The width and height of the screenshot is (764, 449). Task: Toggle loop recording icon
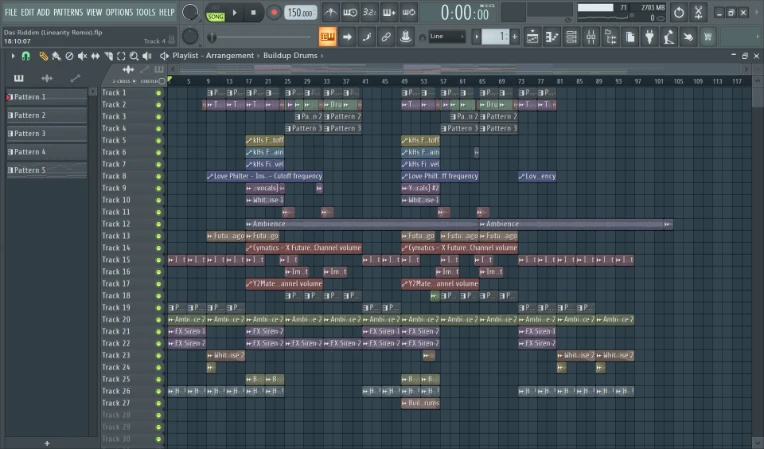[408, 13]
